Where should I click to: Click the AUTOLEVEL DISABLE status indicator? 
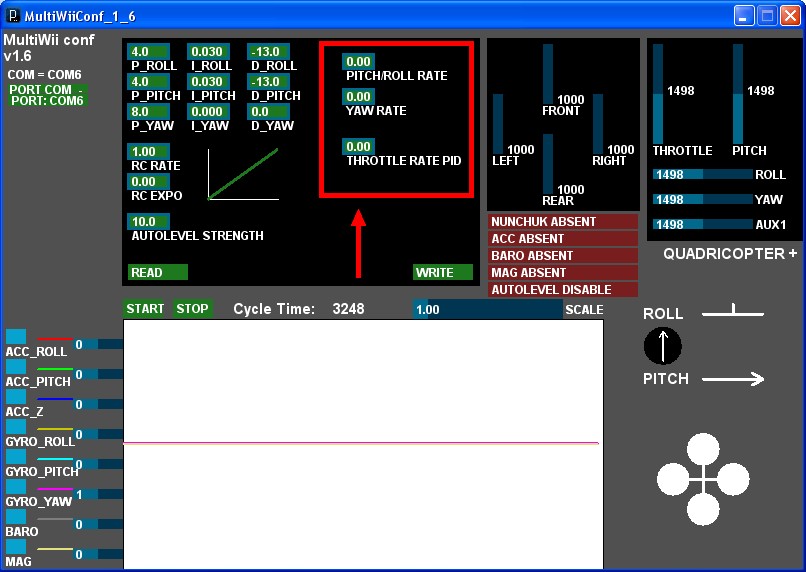click(563, 290)
